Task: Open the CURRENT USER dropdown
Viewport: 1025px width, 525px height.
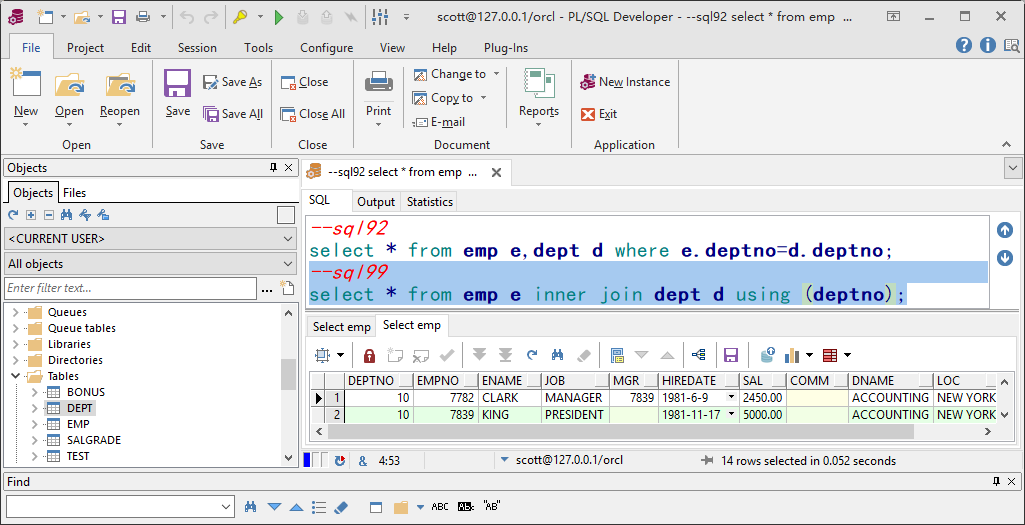Action: tap(289, 239)
